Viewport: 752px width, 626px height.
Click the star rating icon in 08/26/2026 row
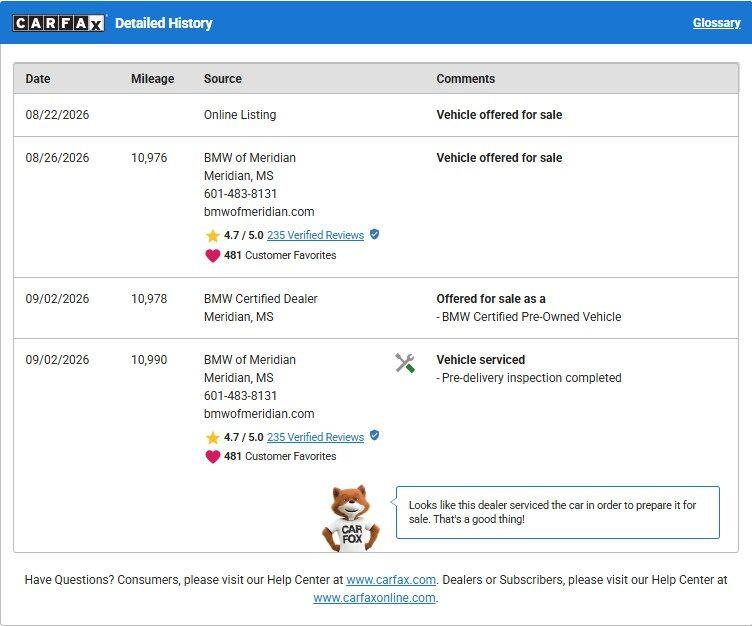click(x=212, y=236)
